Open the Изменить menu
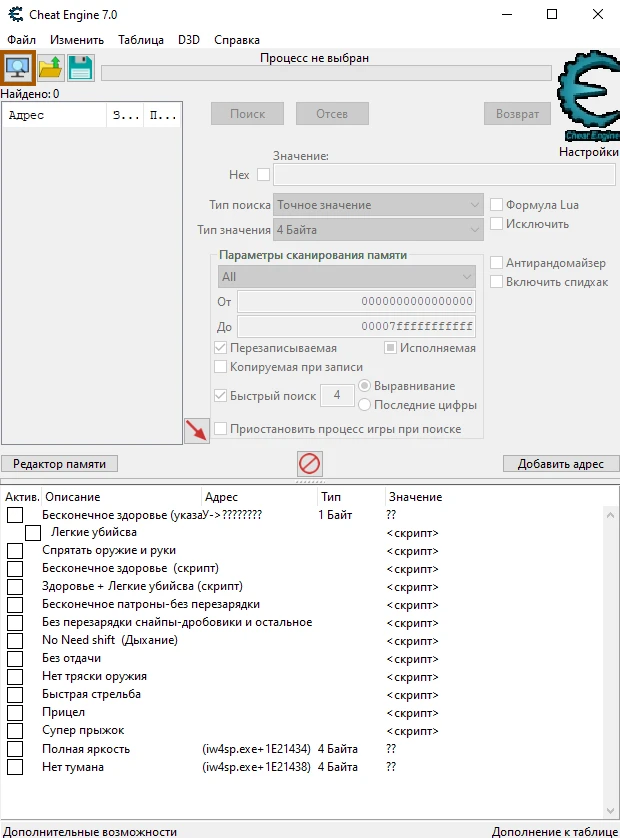Screen dimensions: 620x838 click(x=77, y=40)
